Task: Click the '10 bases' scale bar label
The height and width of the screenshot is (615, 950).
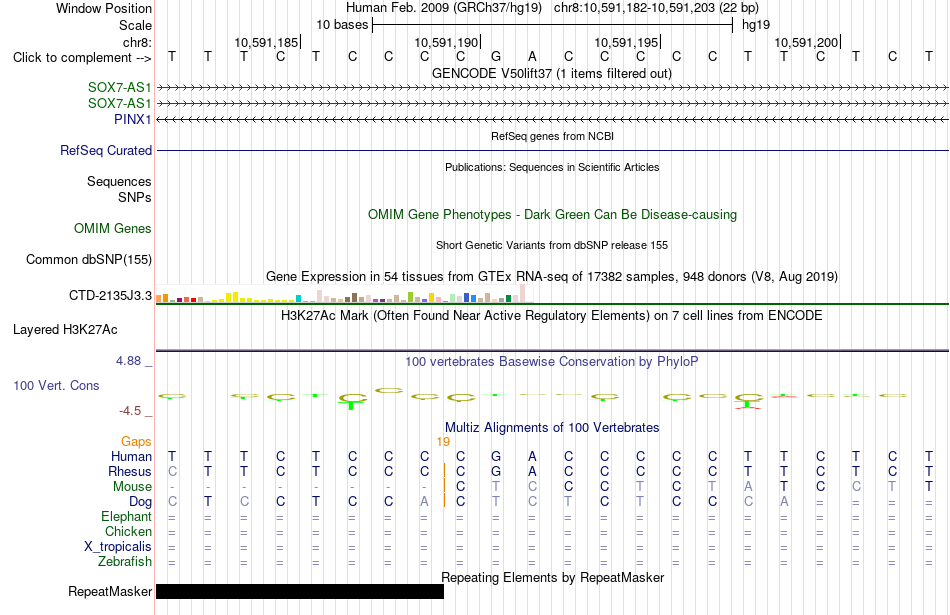Action: [x=342, y=25]
